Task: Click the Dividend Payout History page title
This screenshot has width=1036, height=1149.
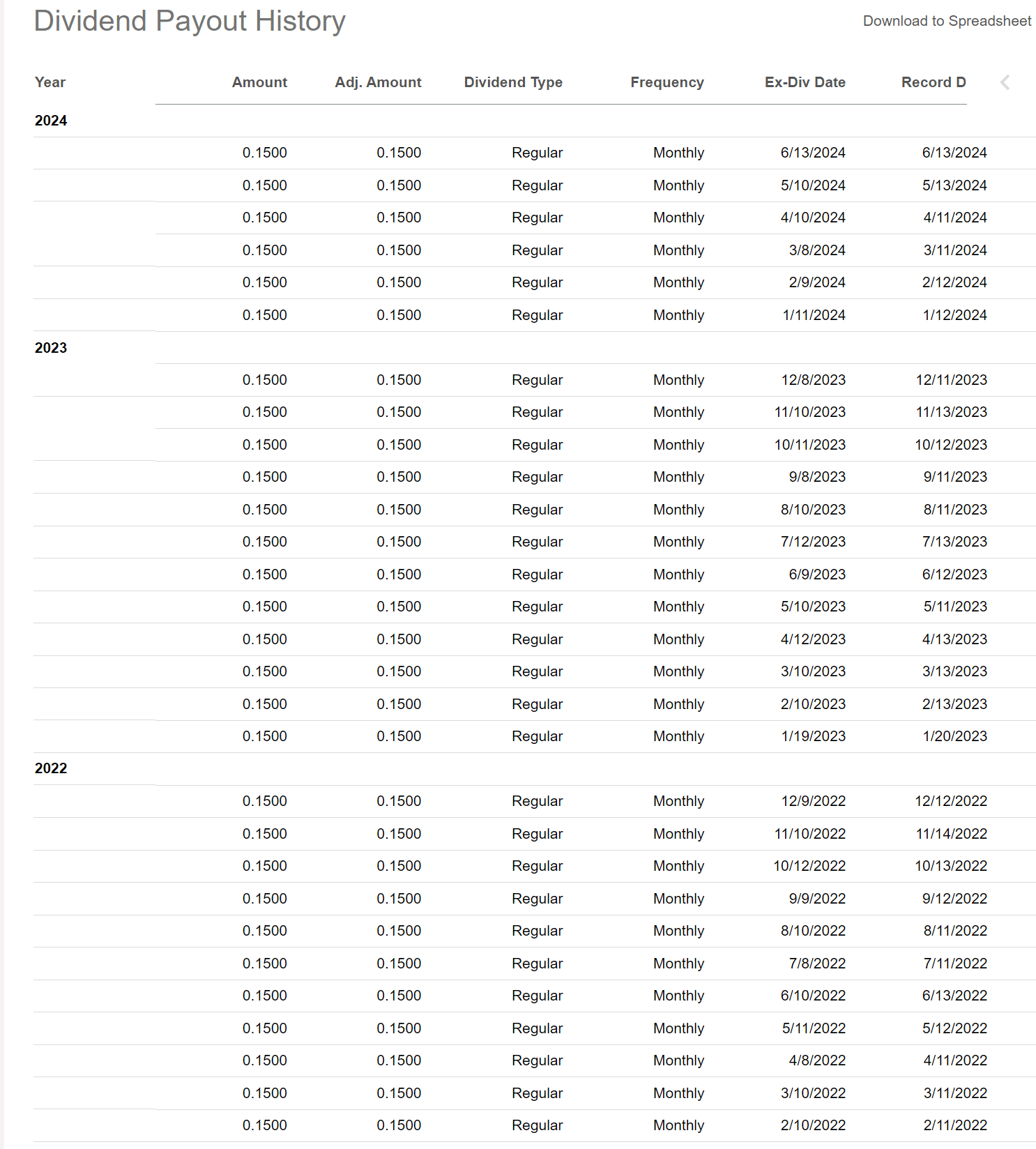Action: (x=190, y=20)
